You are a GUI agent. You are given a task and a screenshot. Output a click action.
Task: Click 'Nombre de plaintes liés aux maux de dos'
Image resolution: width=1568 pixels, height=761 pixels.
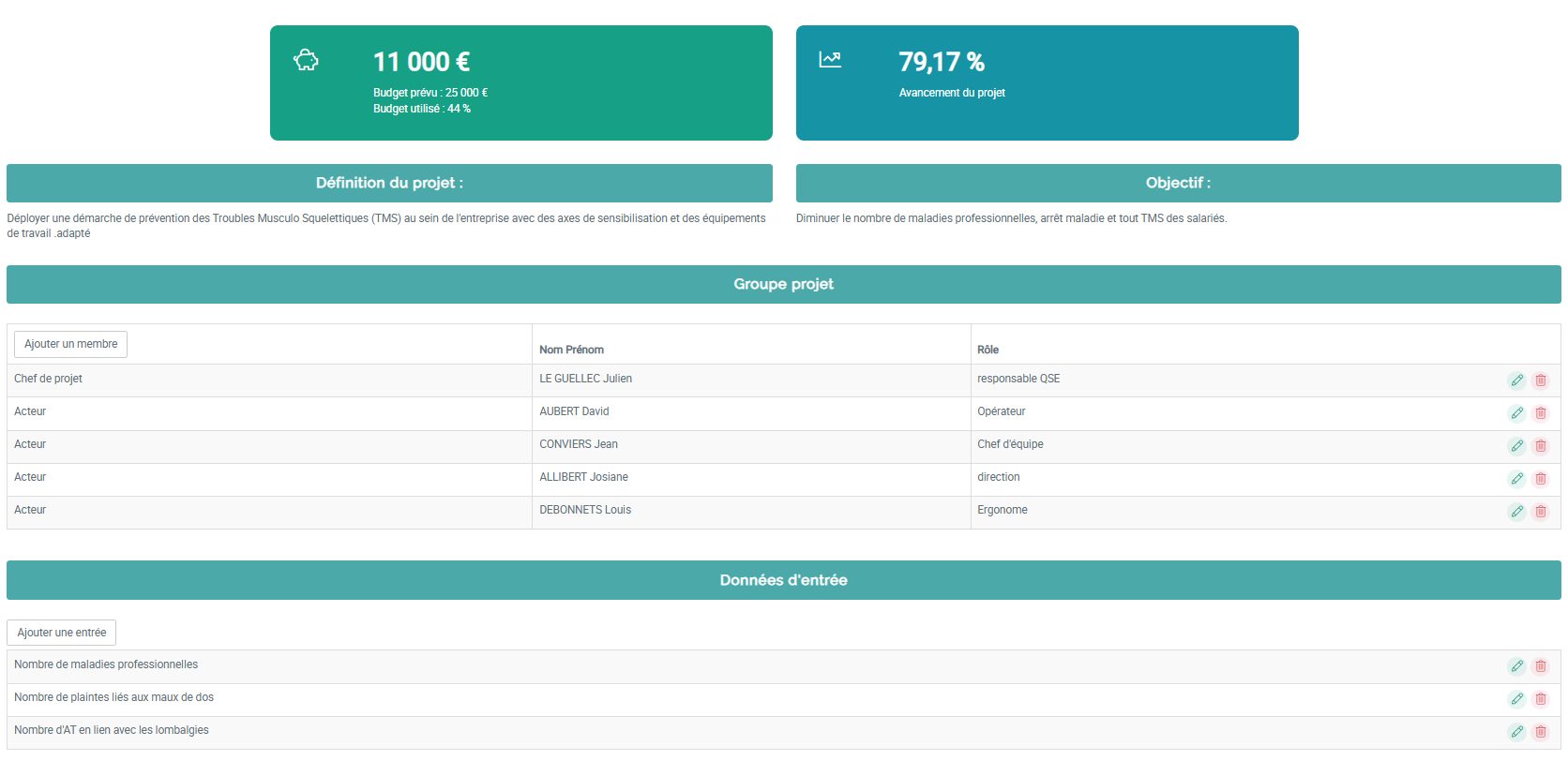pyautogui.click(x=113, y=697)
